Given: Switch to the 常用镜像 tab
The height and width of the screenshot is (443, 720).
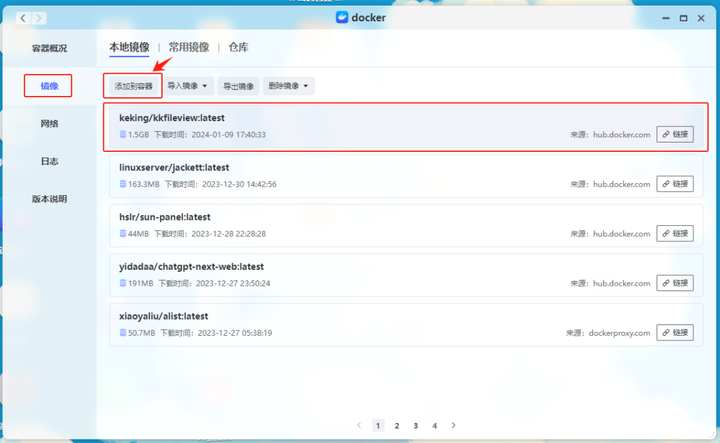Looking at the screenshot, I should 189,47.
